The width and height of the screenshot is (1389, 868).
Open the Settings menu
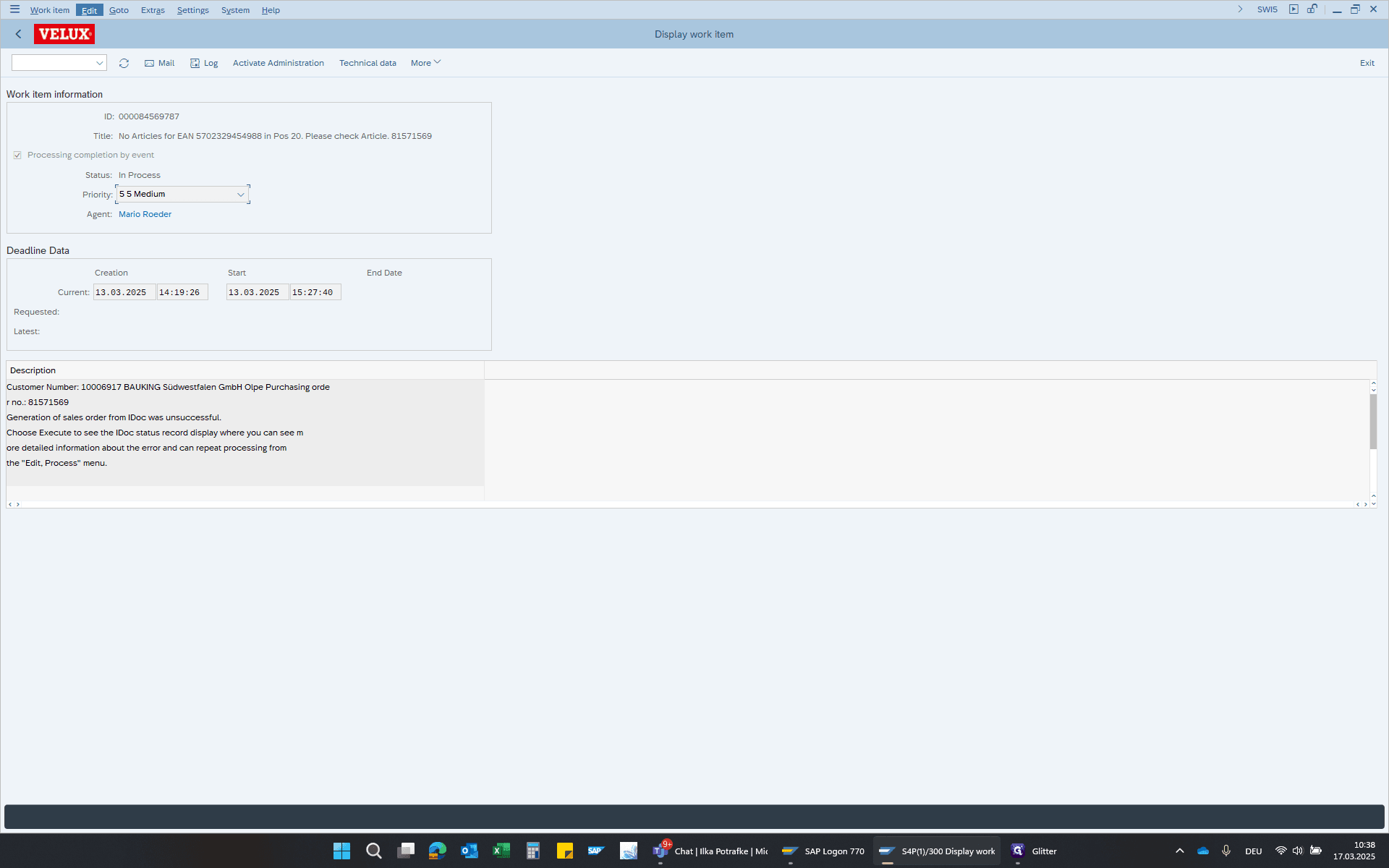[193, 10]
